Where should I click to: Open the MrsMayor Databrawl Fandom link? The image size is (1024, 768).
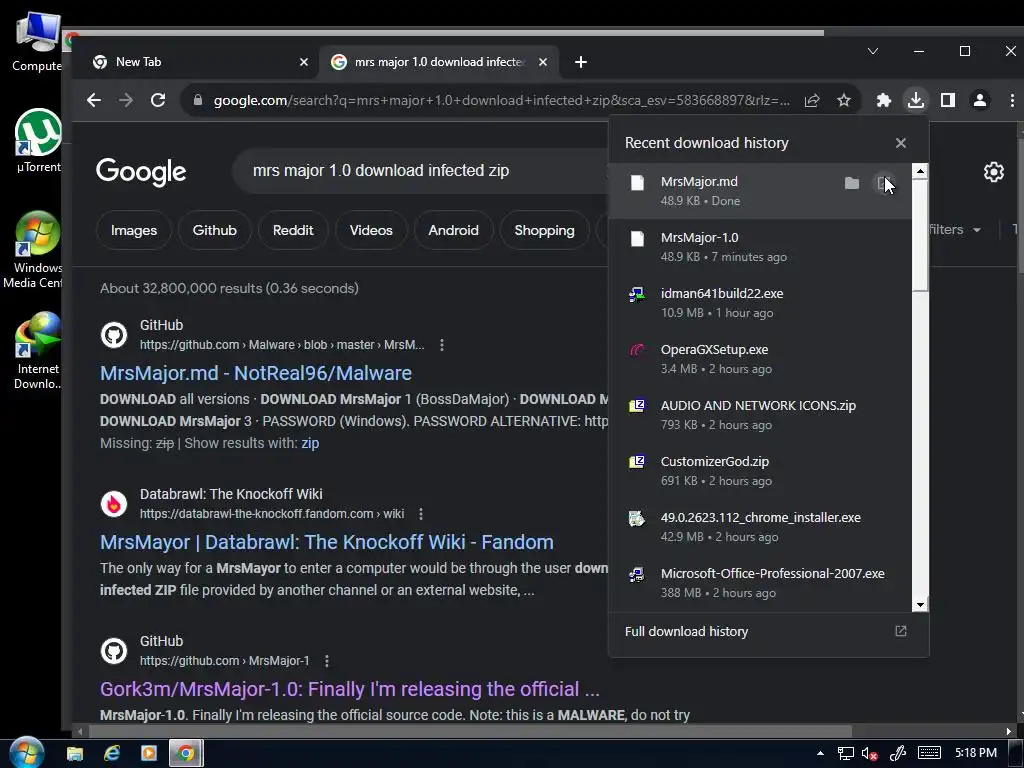(327, 542)
